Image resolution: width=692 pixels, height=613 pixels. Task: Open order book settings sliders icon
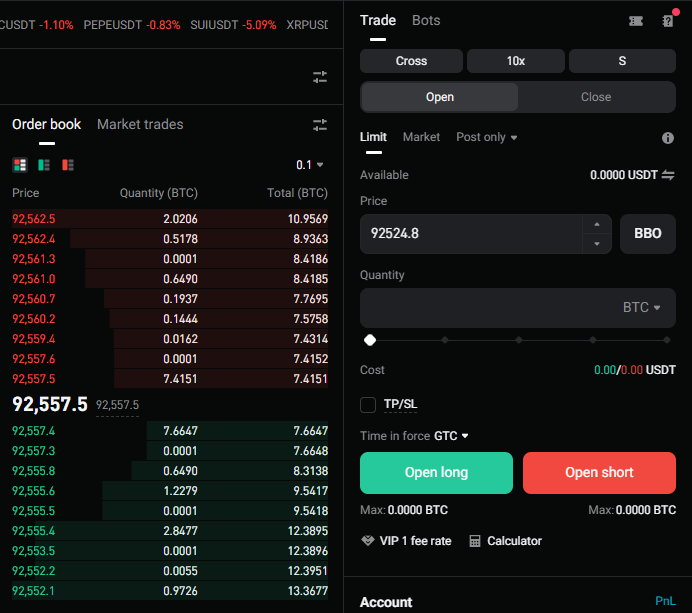click(320, 125)
